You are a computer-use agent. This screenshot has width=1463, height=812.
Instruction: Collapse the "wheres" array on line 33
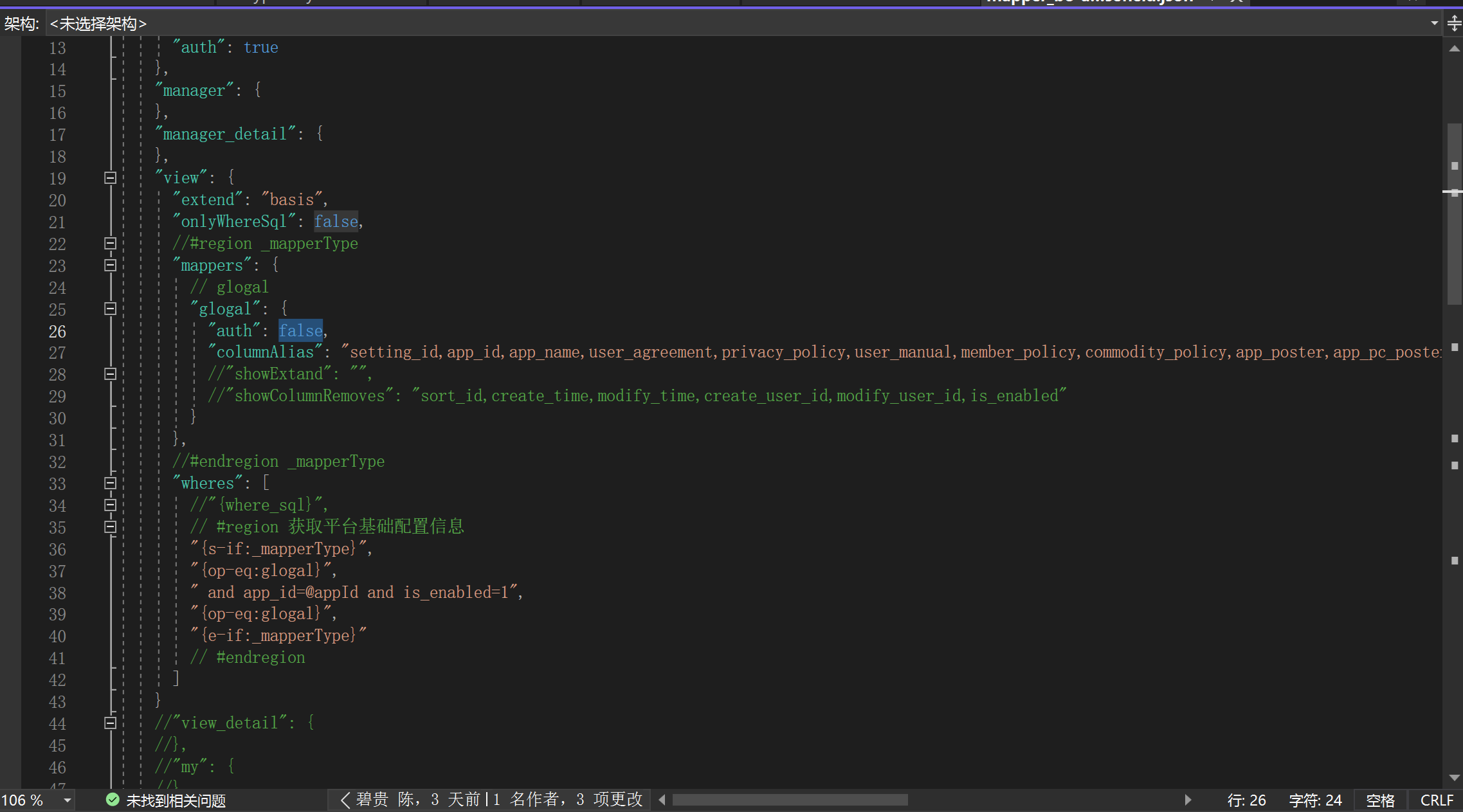110,483
